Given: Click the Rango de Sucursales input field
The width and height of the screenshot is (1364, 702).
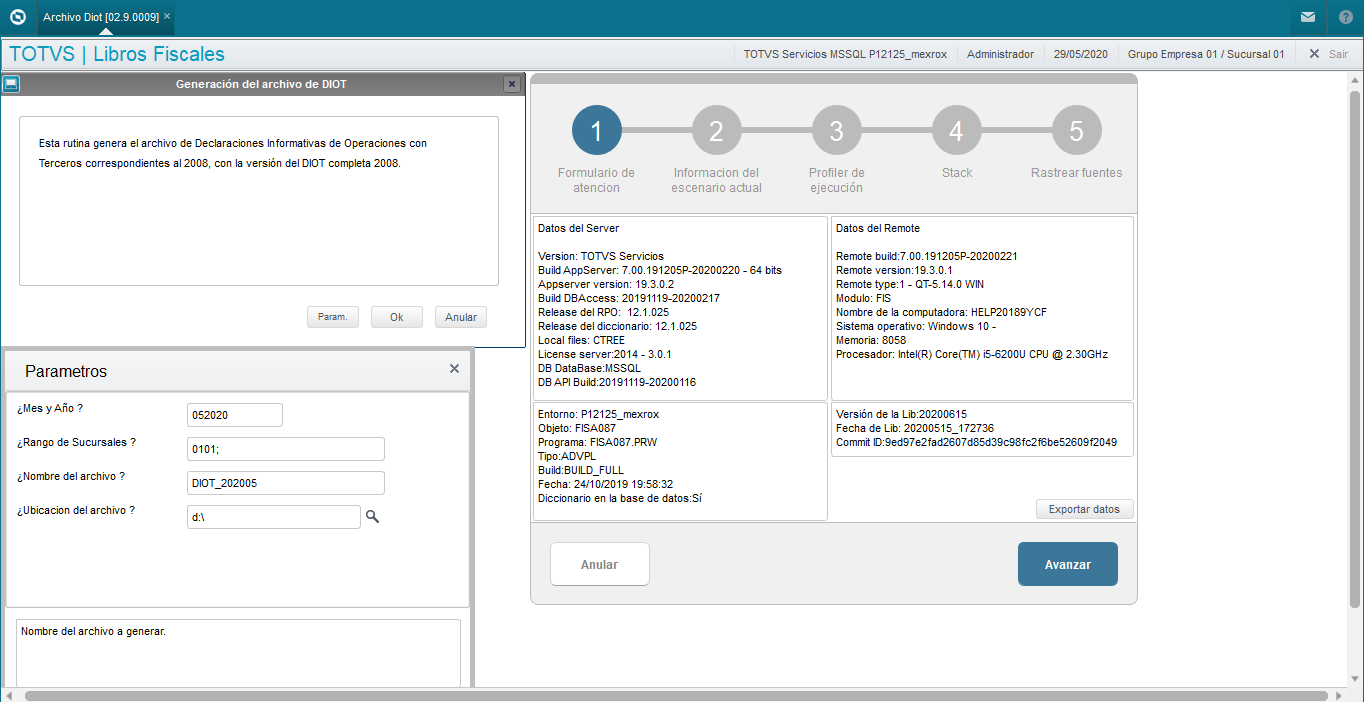Looking at the screenshot, I should [286, 449].
